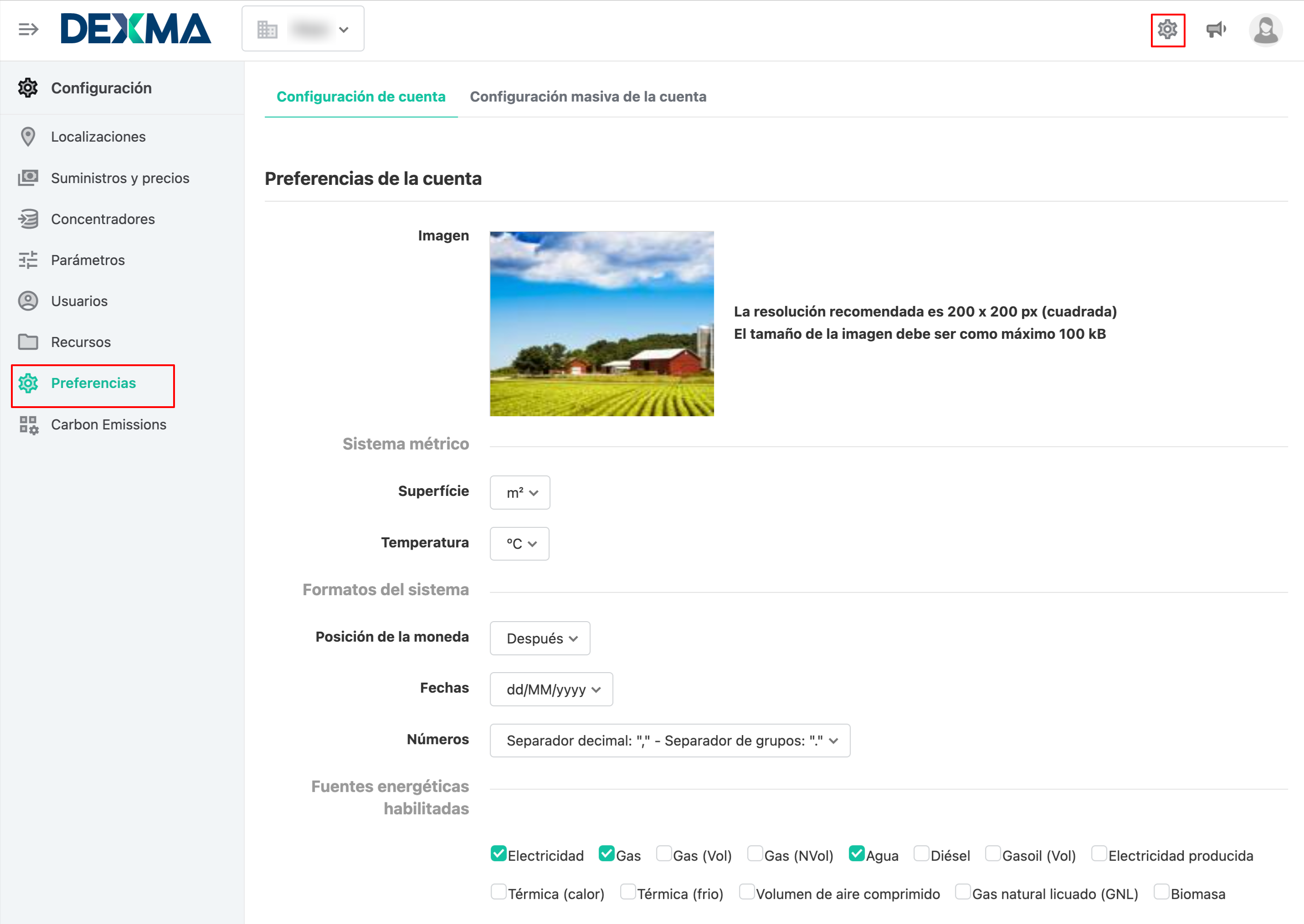Enable Gas natural licuado (GNL) checkbox
The height and width of the screenshot is (924, 1304).
click(x=962, y=892)
